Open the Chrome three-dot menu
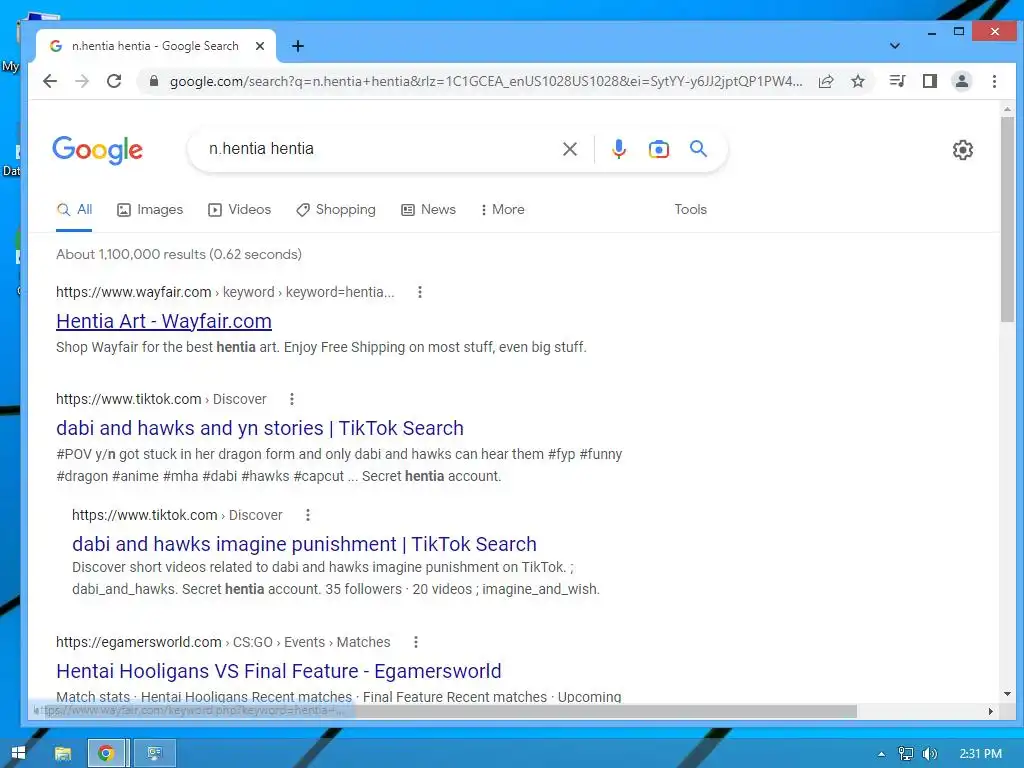This screenshot has width=1024, height=768. click(994, 81)
